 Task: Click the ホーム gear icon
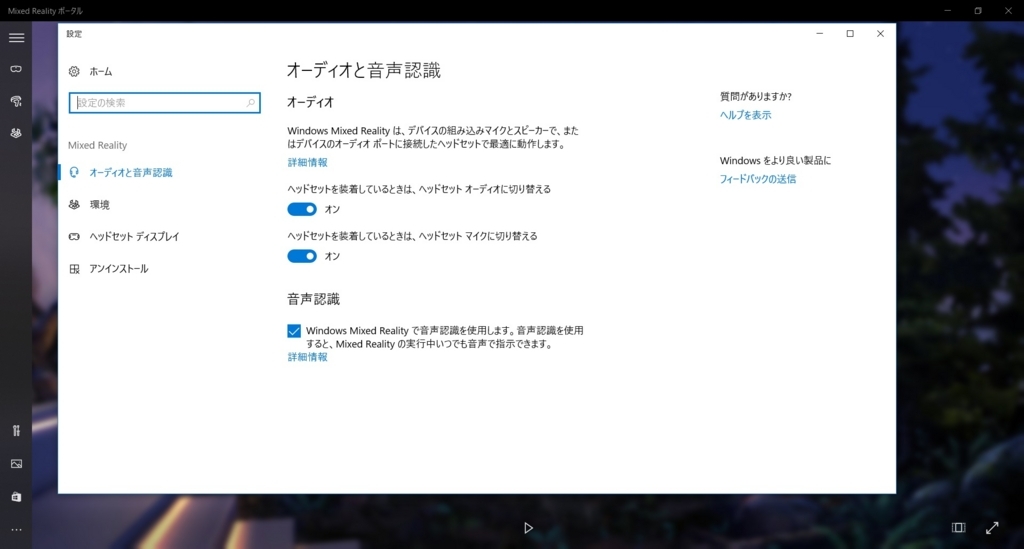[x=74, y=71]
